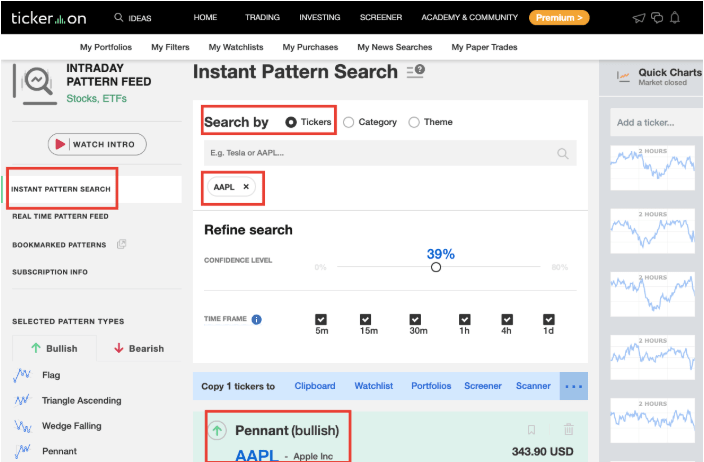The image size is (704, 462).
Task: Click the ticker search field magnifier icon
Action: point(563,154)
